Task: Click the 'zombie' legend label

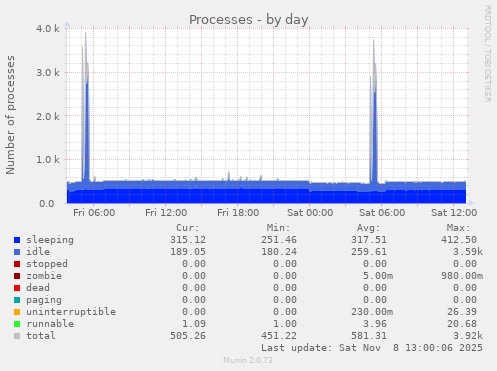Action: 44,276
